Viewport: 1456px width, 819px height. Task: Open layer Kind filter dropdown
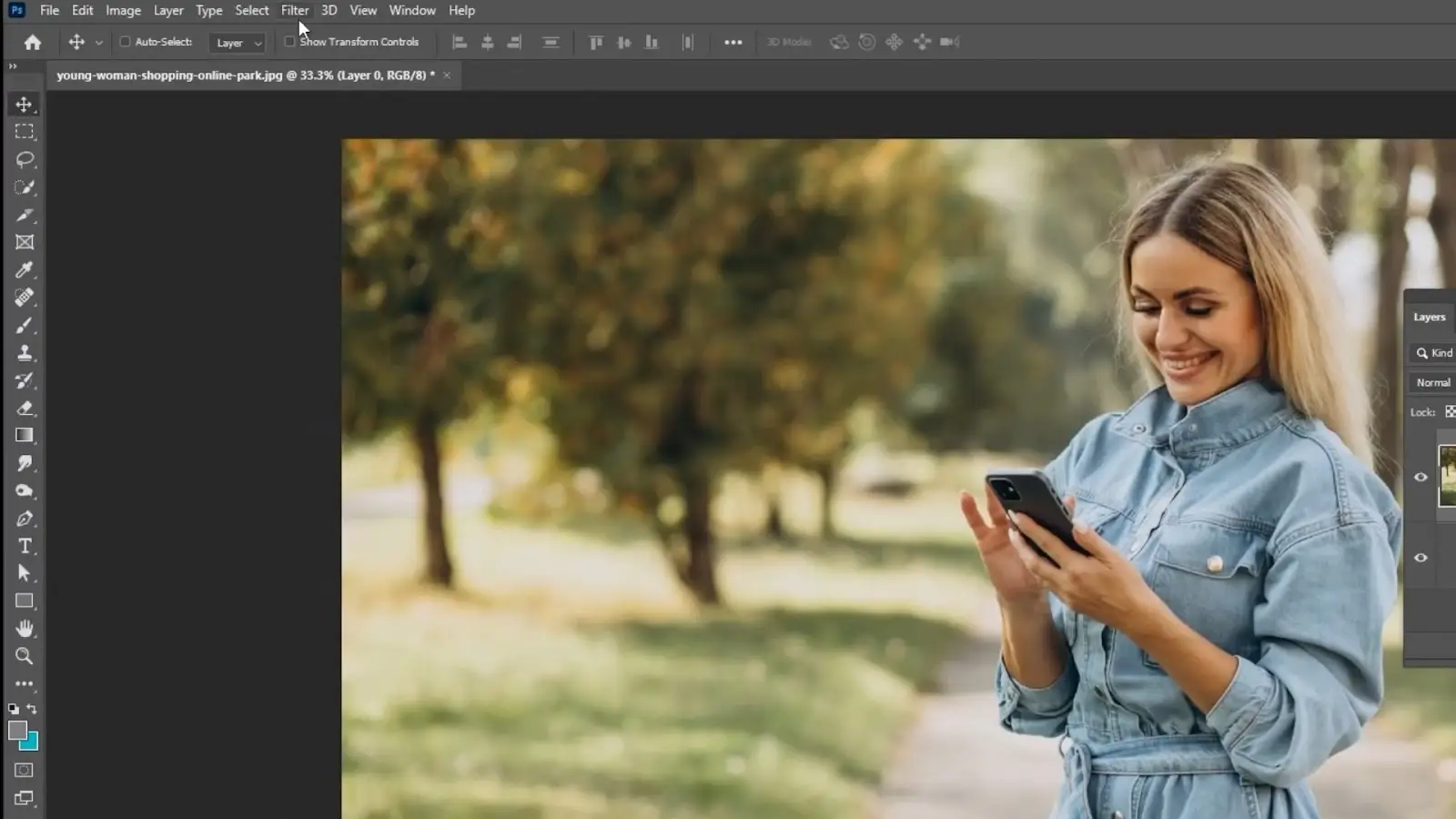(1433, 353)
